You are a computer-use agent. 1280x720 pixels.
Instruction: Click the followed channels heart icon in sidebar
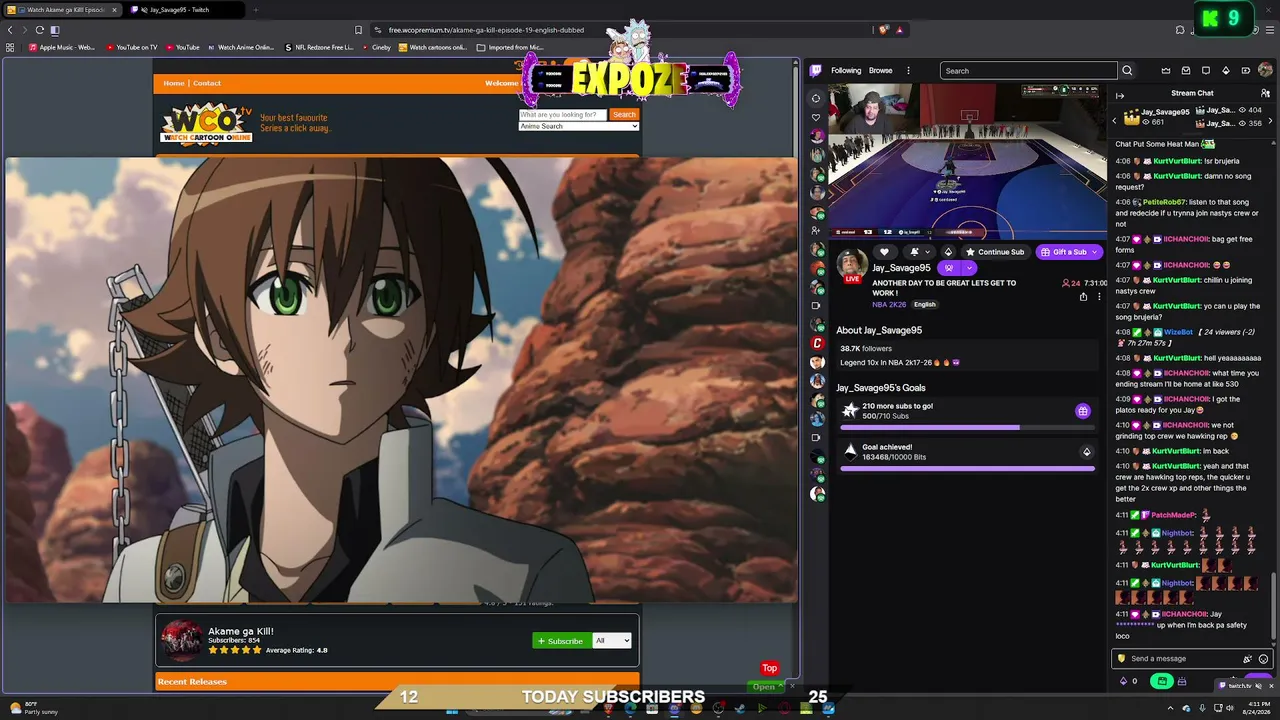click(x=816, y=117)
